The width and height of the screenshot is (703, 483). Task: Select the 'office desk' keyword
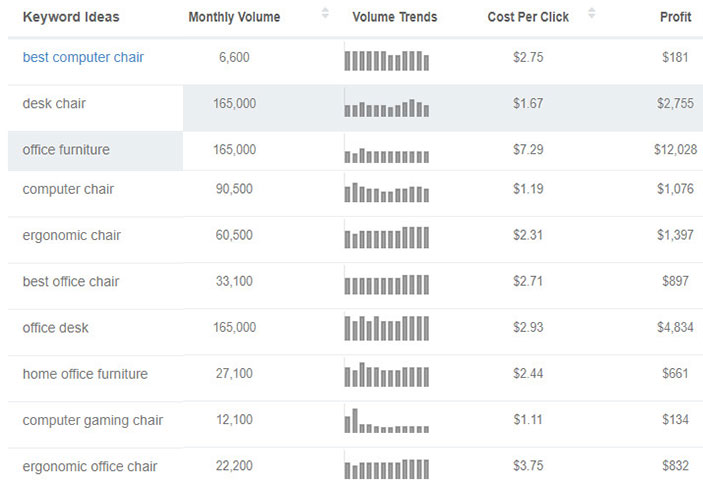[54, 328]
